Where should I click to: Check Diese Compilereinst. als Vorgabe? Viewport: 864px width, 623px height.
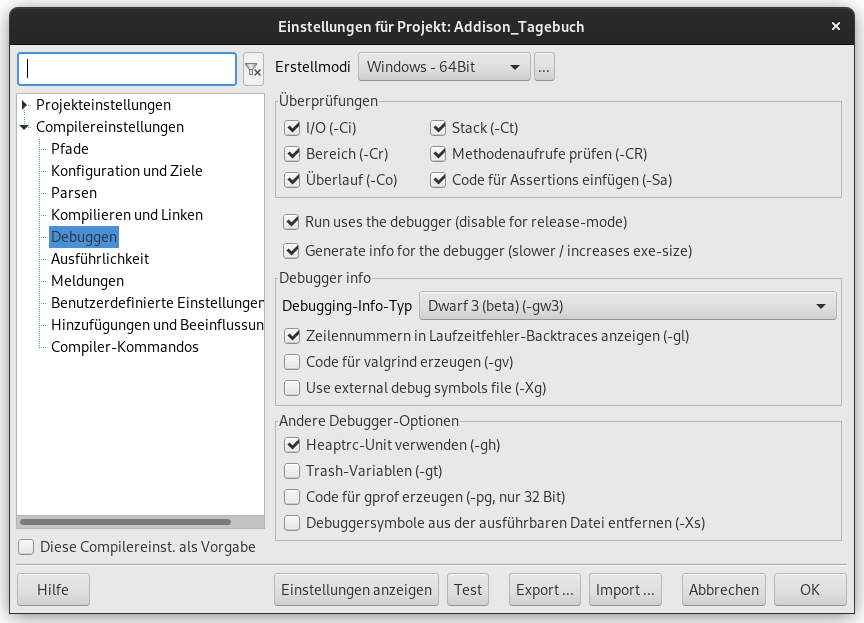(27, 547)
